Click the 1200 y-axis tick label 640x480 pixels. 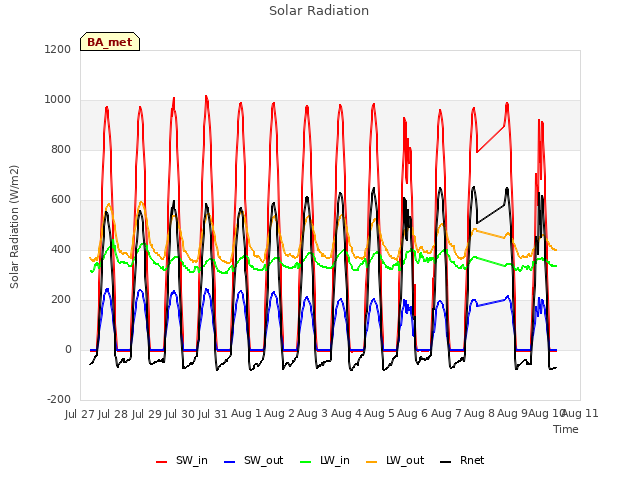pos(58,49)
